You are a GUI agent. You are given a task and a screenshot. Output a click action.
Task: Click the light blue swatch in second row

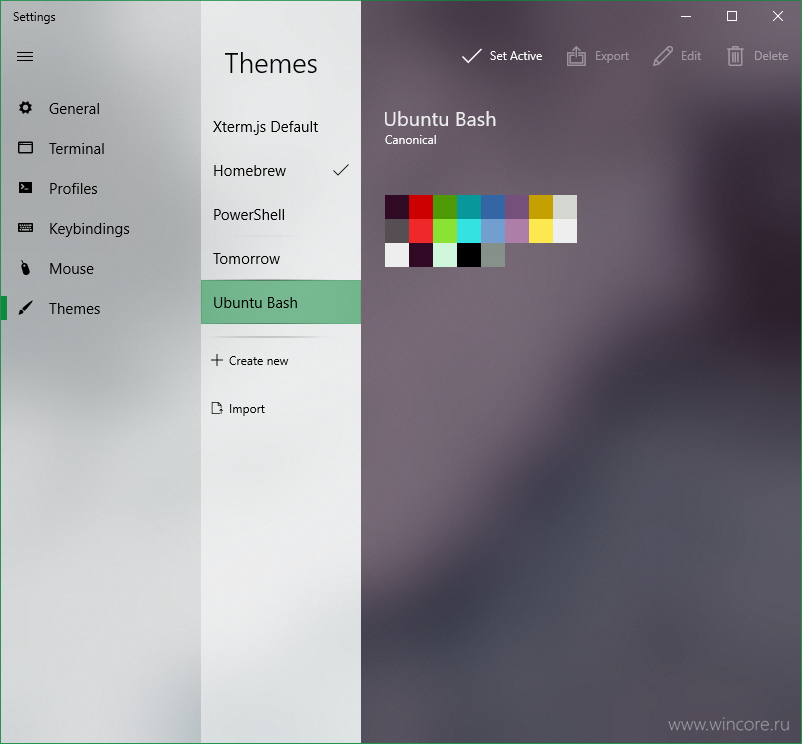(493, 231)
